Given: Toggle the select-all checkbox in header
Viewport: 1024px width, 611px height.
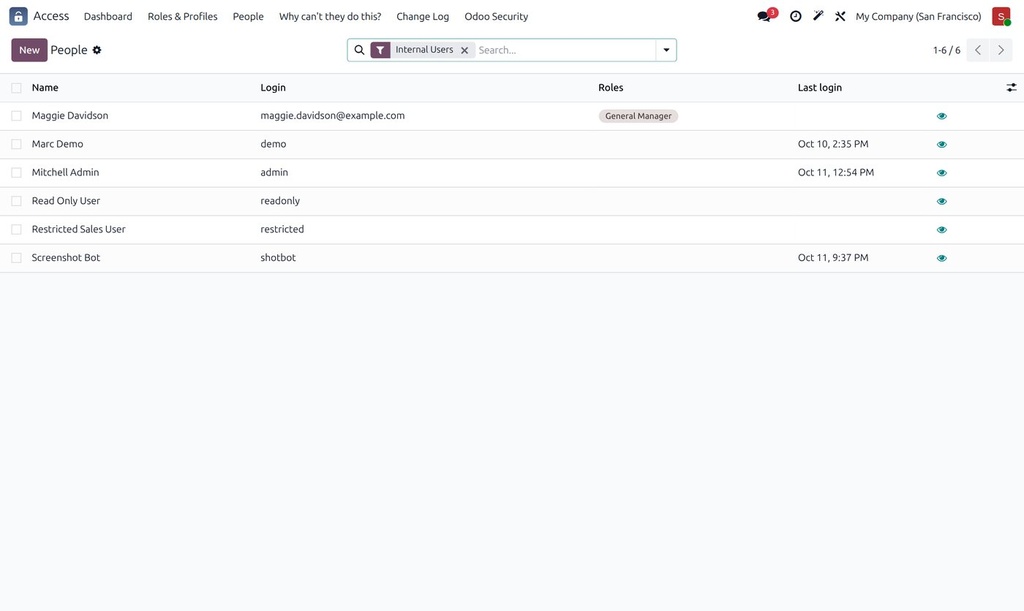Looking at the screenshot, I should point(16,87).
